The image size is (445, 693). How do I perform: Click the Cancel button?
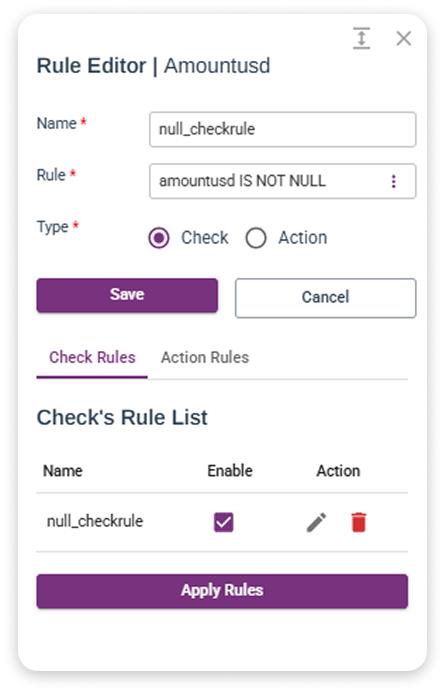pyautogui.click(x=325, y=297)
